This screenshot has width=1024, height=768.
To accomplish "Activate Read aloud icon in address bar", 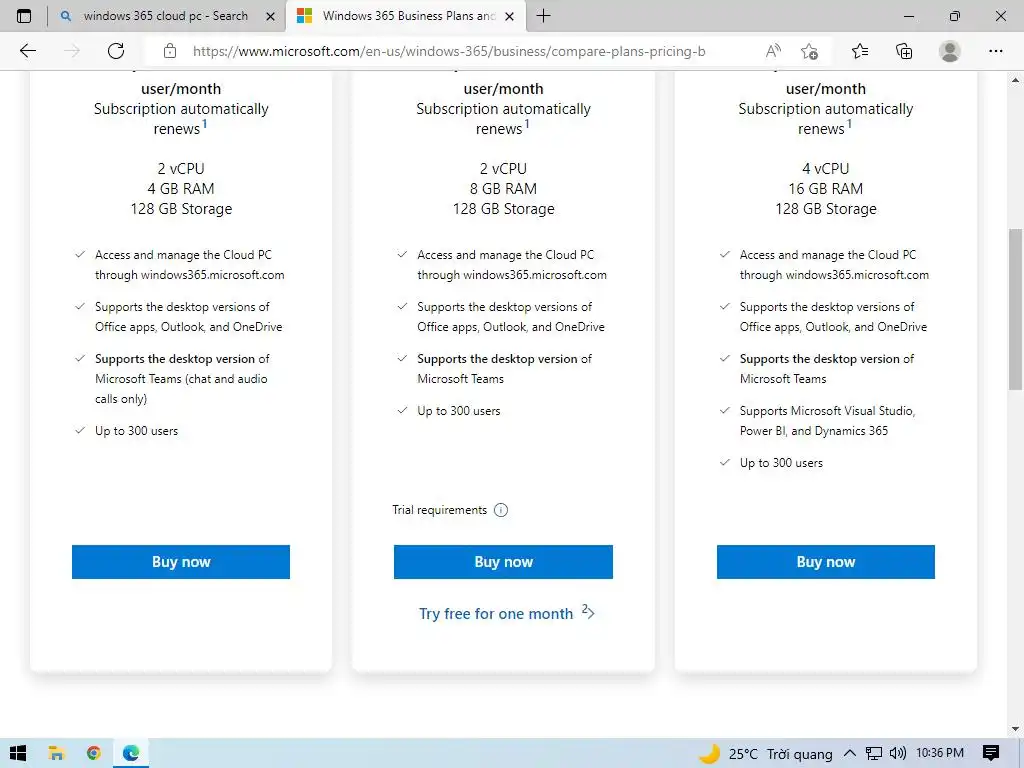I will point(773,51).
